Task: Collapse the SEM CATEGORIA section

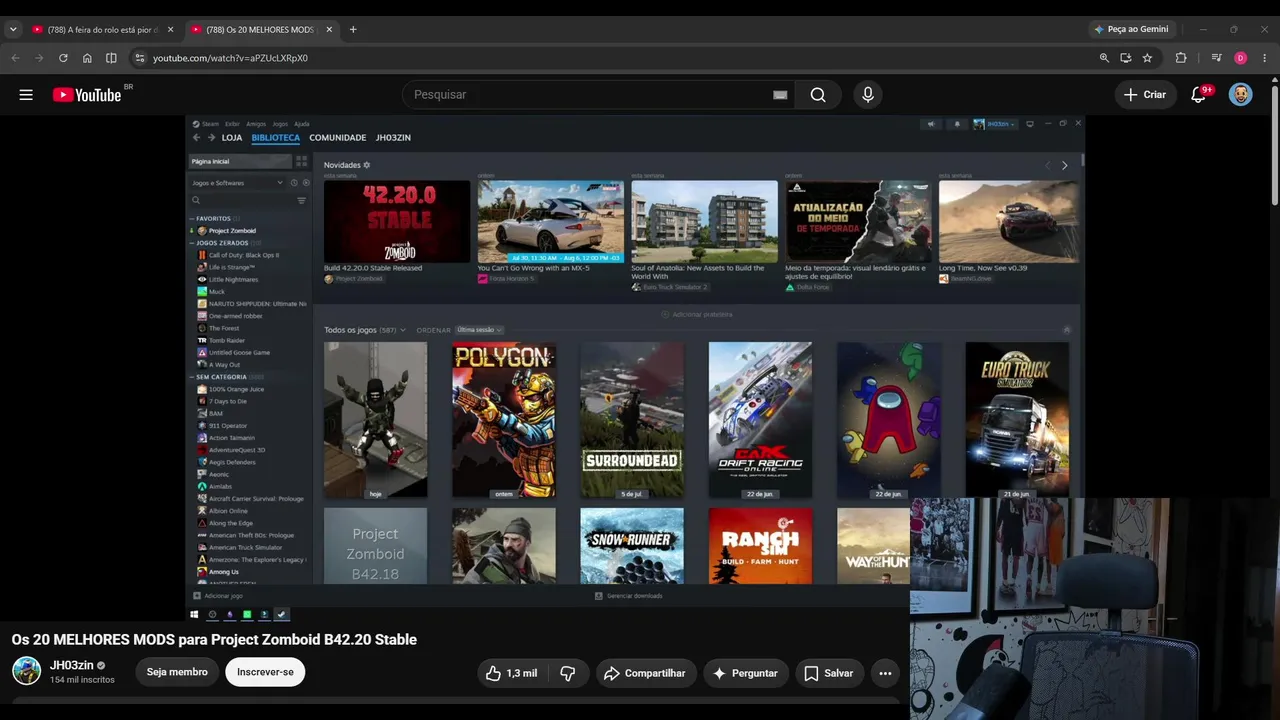Action: 192,377
